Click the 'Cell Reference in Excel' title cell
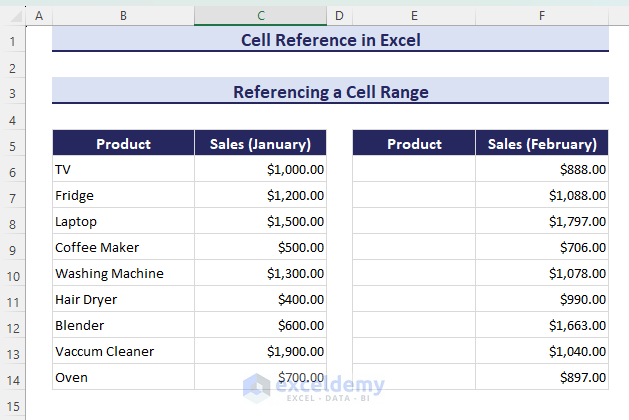This screenshot has width=629, height=420. click(330, 41)
